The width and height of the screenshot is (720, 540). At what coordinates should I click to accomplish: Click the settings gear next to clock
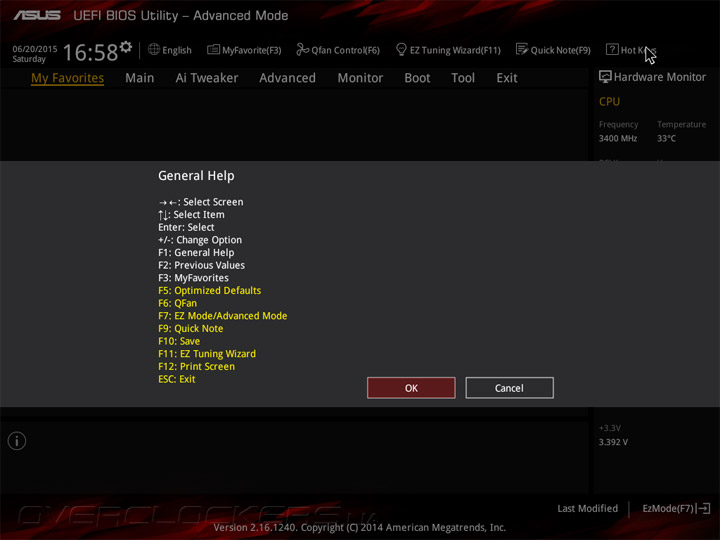[126, 47]
